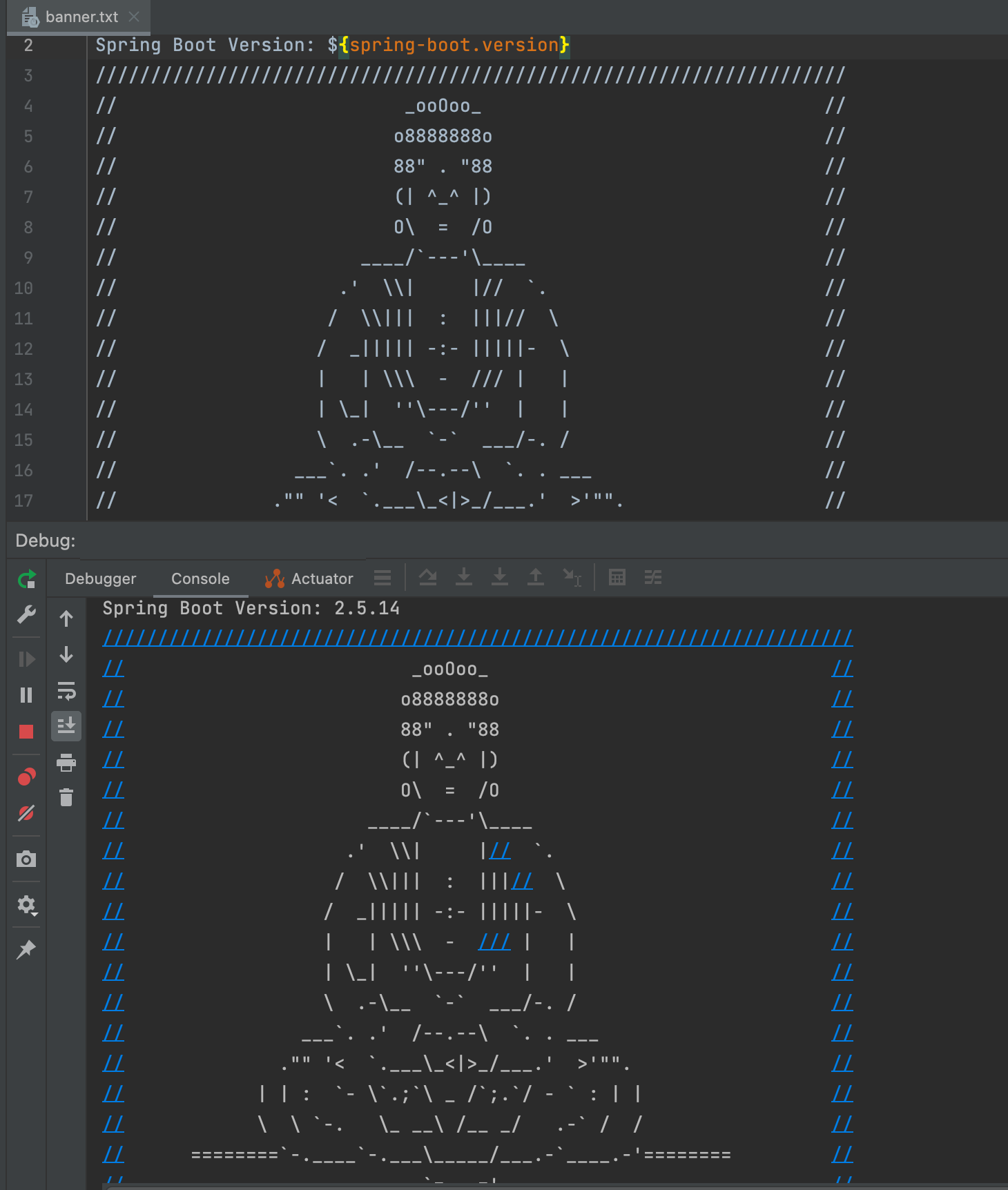
Task: Click the /// link in console line
Action: coord(494,942)
